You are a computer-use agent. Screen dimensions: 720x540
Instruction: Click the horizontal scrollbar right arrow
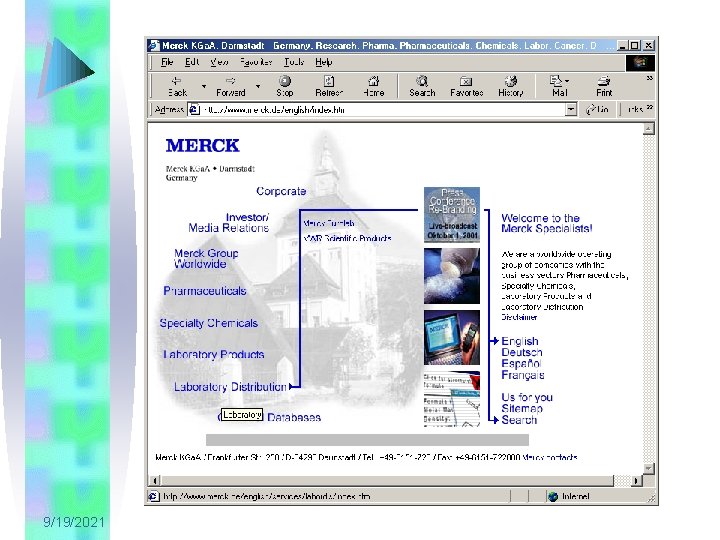click(636, 481)
